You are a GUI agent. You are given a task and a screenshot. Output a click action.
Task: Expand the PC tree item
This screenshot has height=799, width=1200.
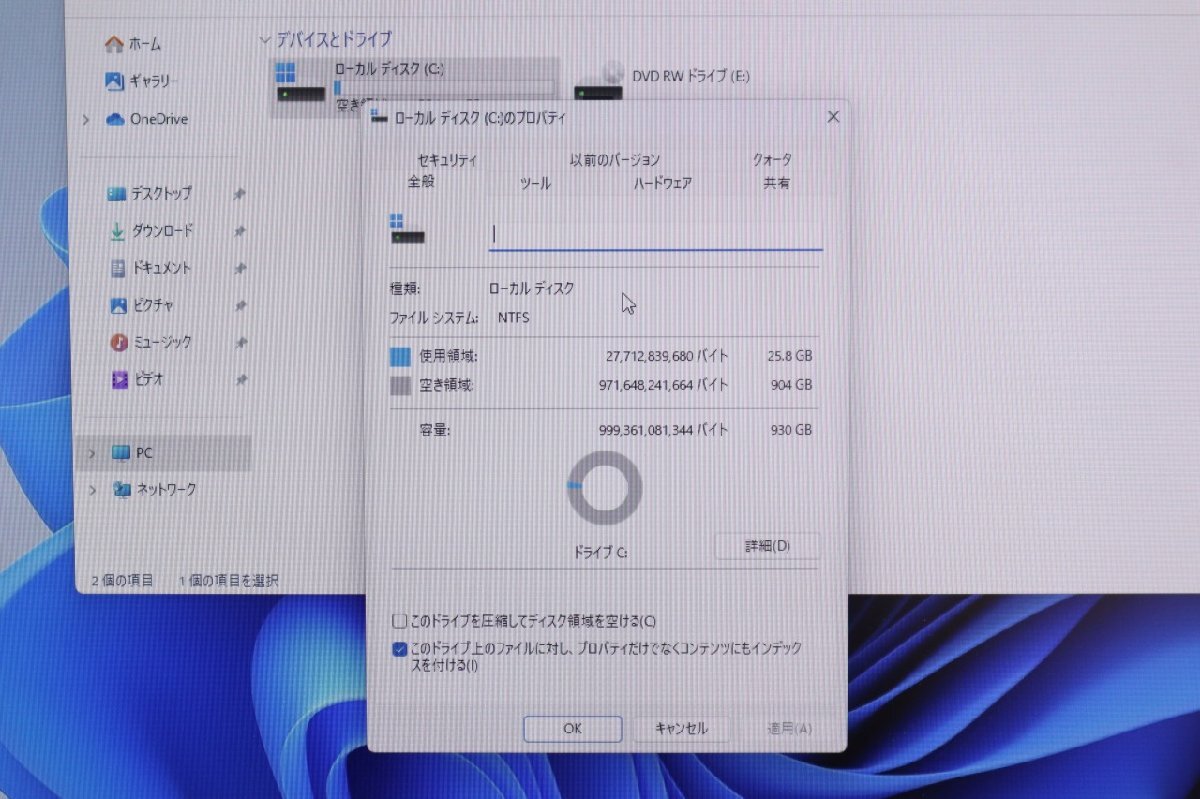pyautogui.click(x=92, y=453)
